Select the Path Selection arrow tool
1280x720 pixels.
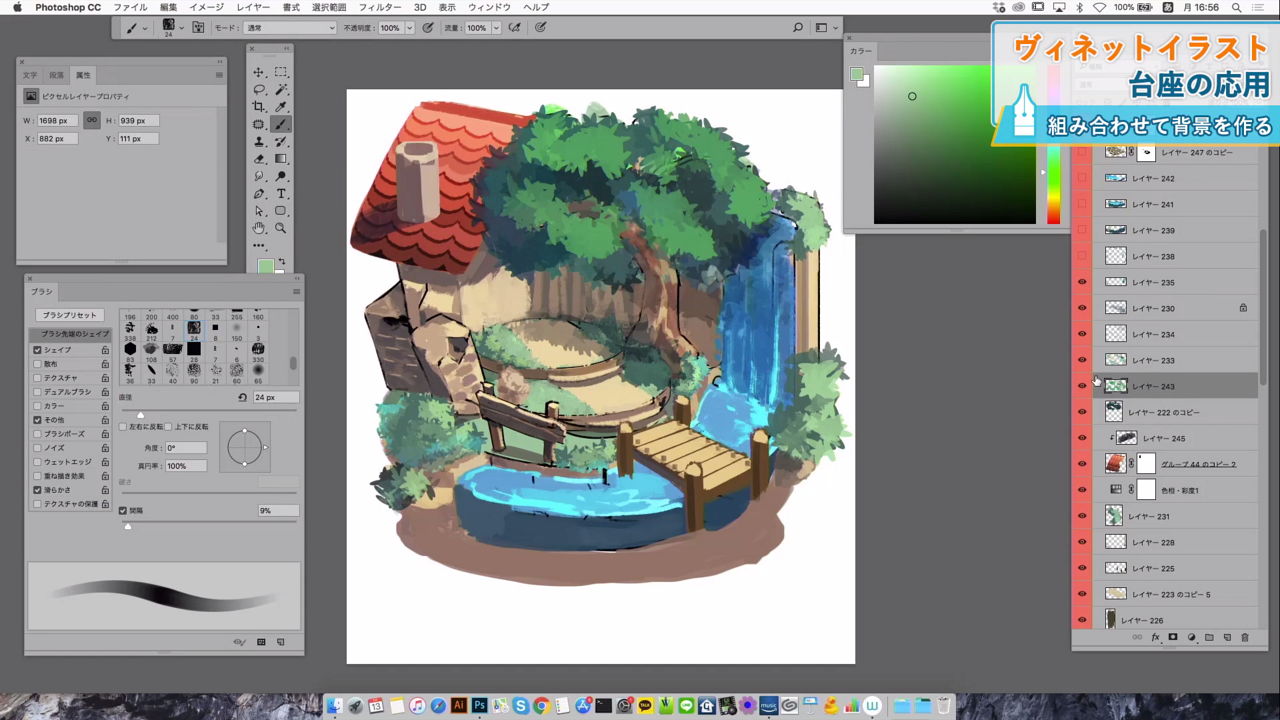coord(259,211)
